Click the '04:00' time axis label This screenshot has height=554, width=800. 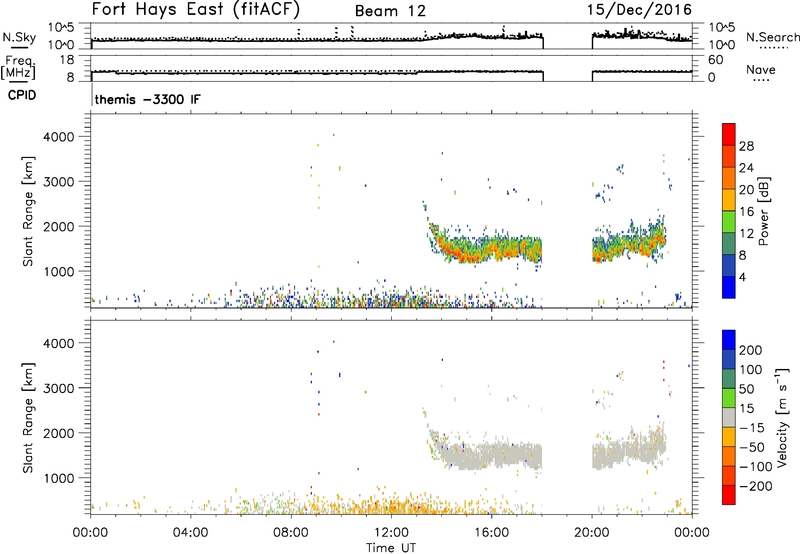click(x=191, y=533)
